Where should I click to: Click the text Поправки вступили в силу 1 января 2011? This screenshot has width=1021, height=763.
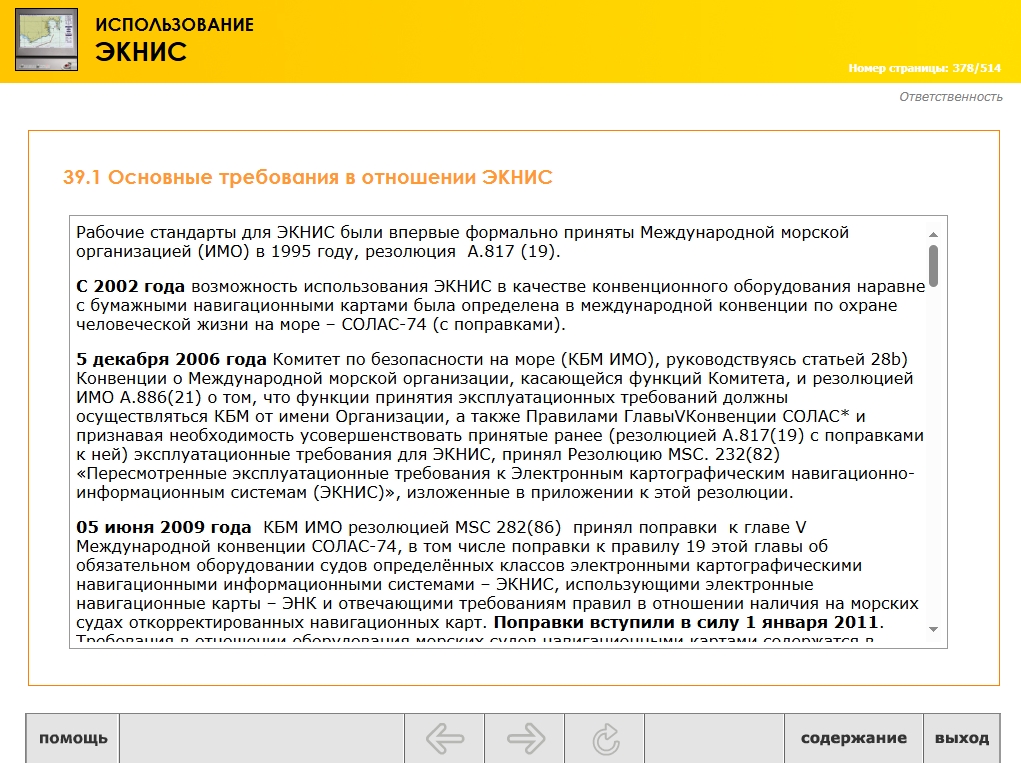pyautogui.click(x=688, y=622)
